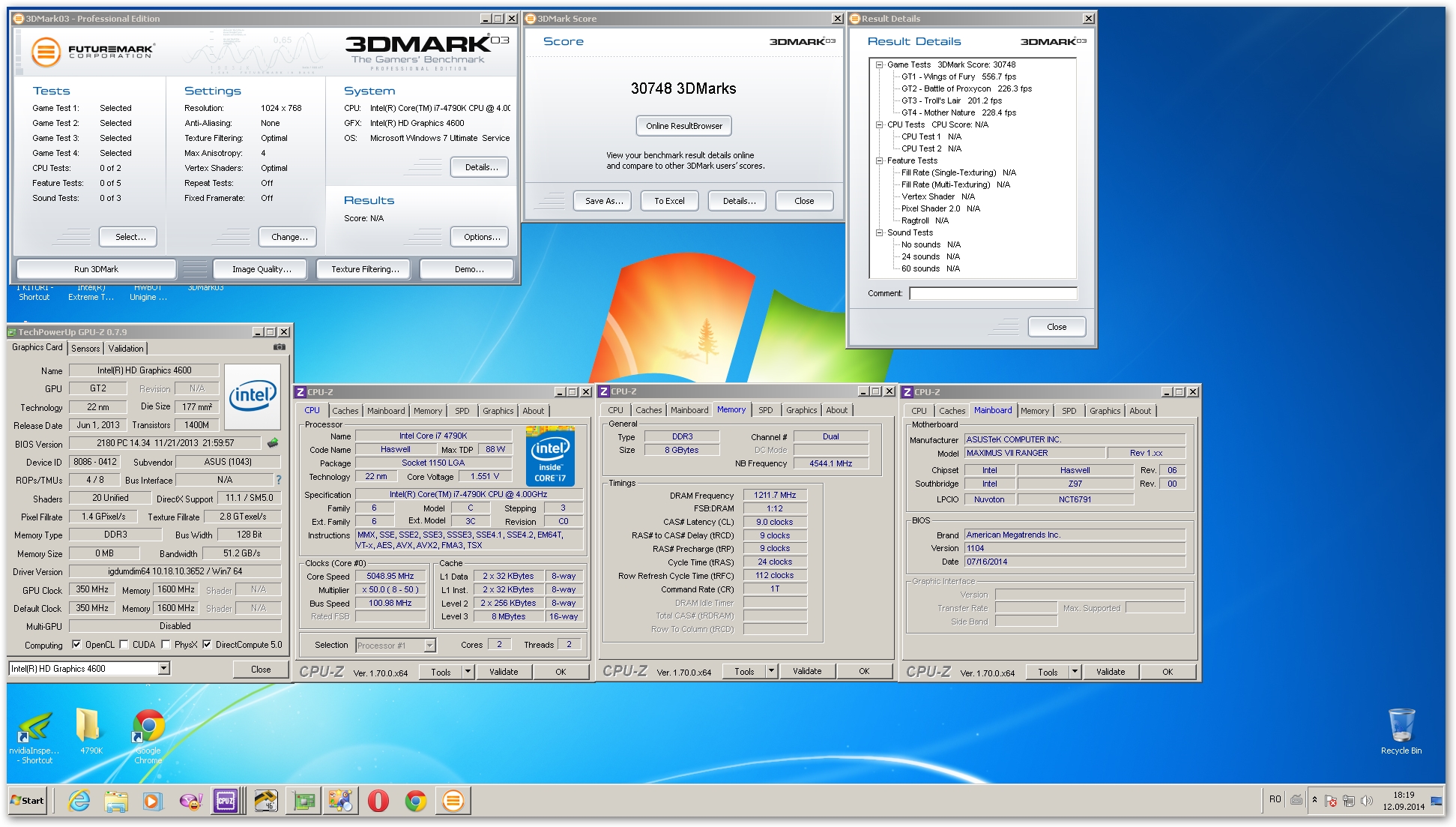
Task: Click the Validate button in Mainboard CPU-Z
Action: pos(1111,672)
